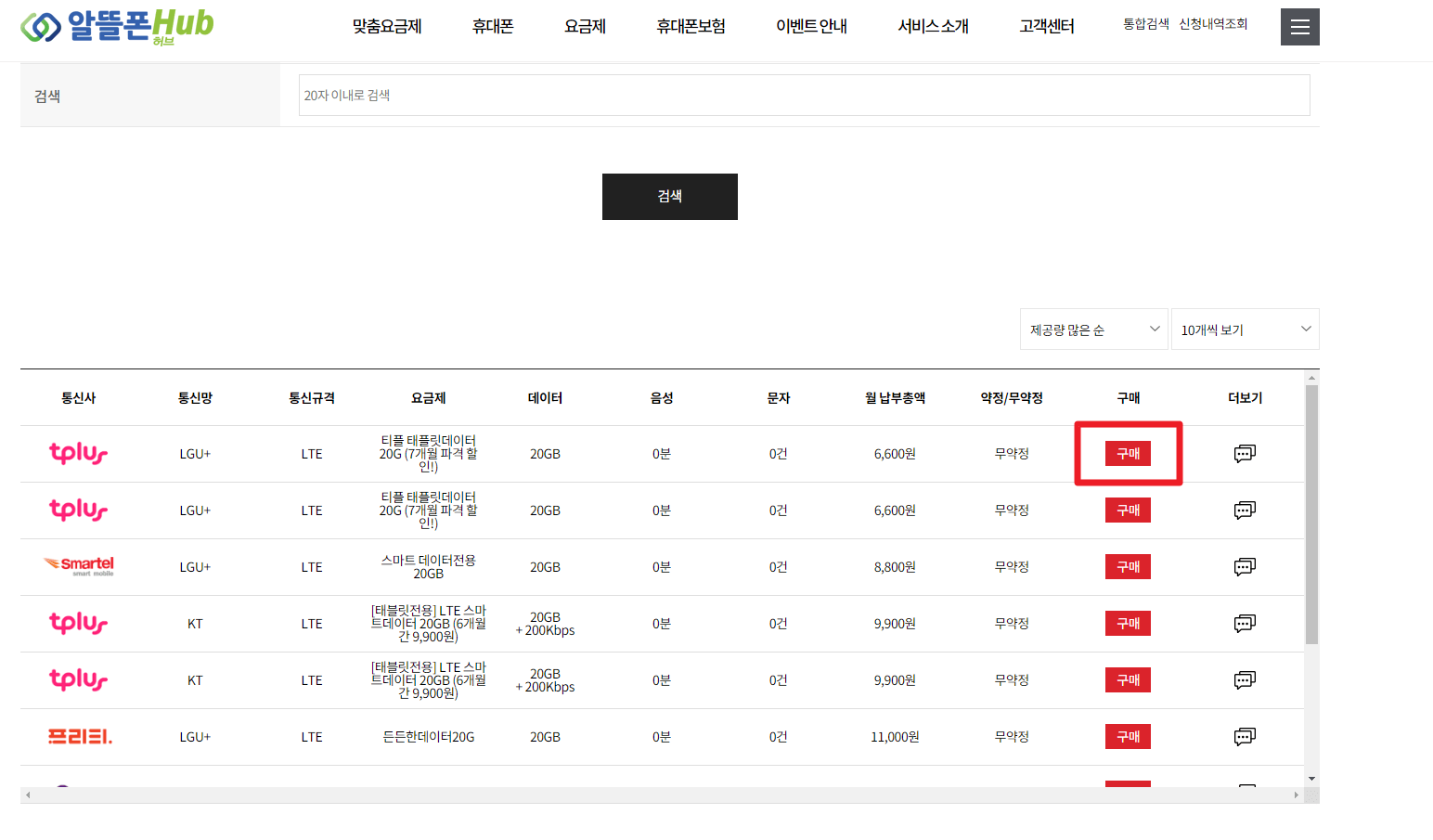The image size is (1433, 840).
Task: Click 구매 in the second 9,900원 row
Action: tap(1128, 679)
